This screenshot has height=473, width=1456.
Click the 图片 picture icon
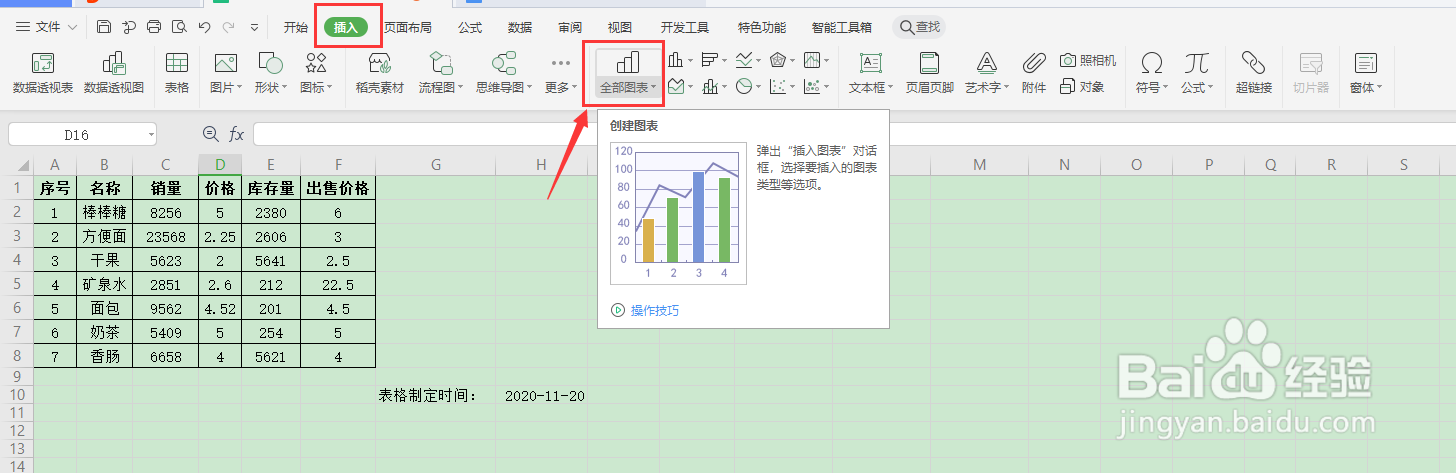226,64
